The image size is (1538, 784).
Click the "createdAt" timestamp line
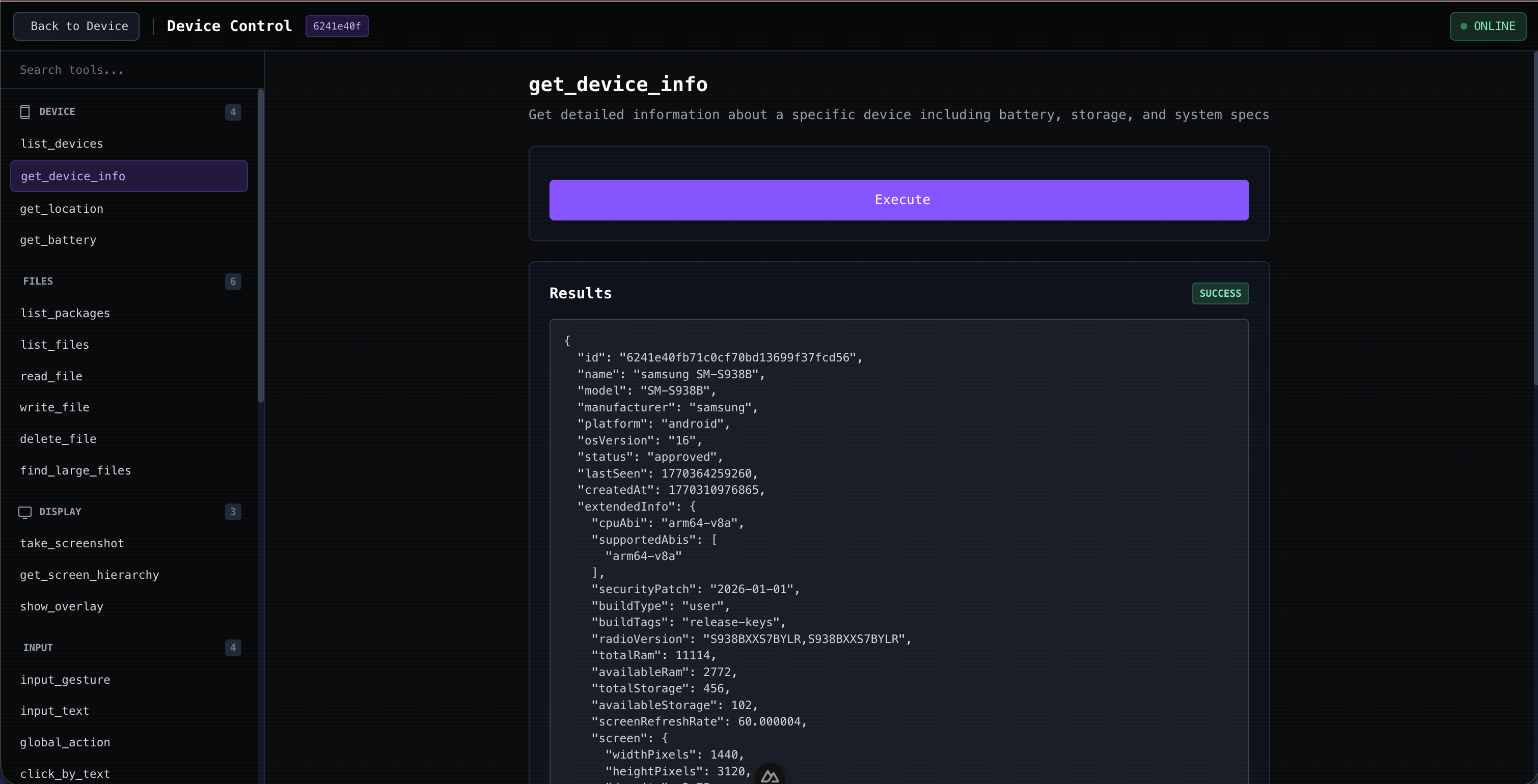[671, 490]
